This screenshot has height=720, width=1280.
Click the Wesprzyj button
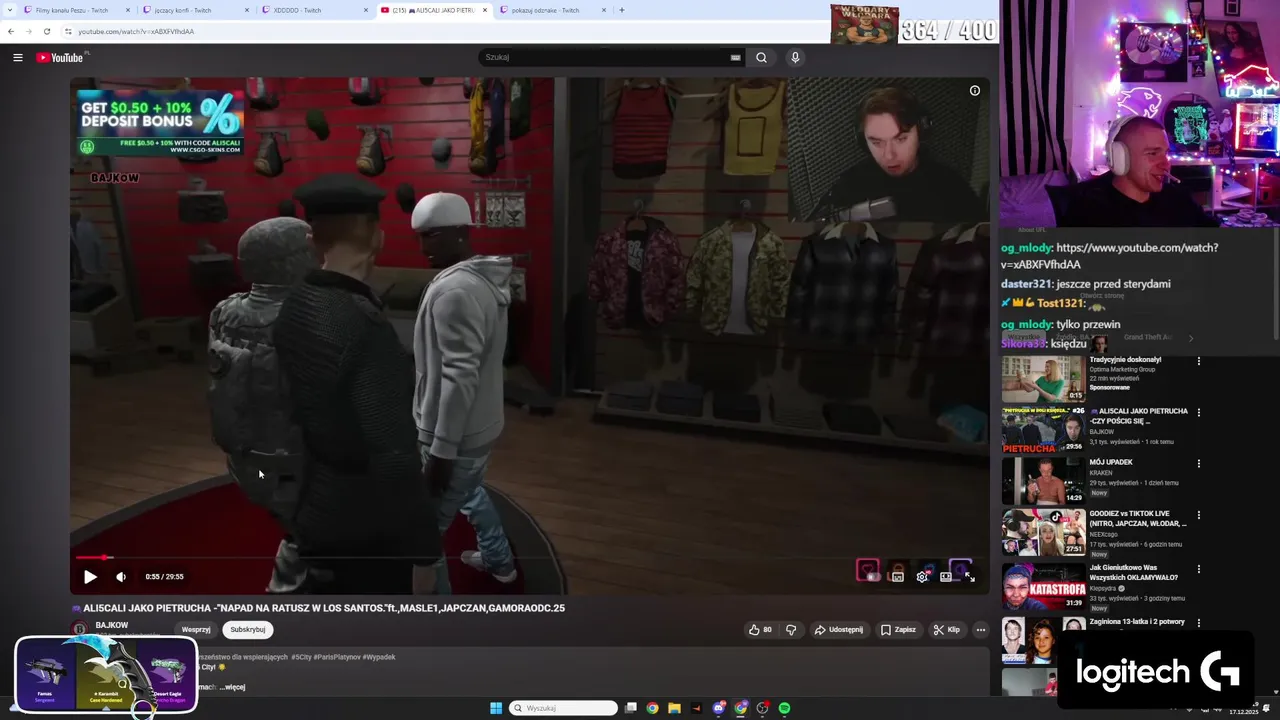coord(196,630)
